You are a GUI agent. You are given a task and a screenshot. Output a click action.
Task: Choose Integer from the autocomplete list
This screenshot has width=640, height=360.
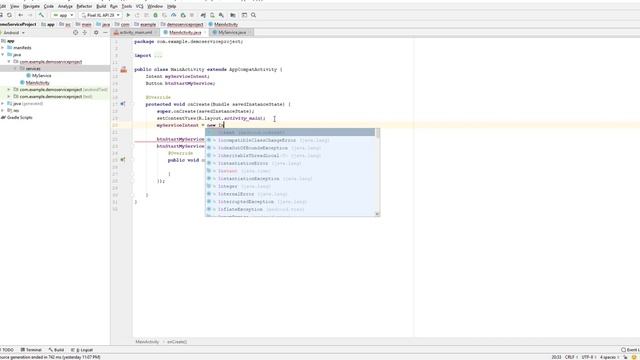(290, 187)
